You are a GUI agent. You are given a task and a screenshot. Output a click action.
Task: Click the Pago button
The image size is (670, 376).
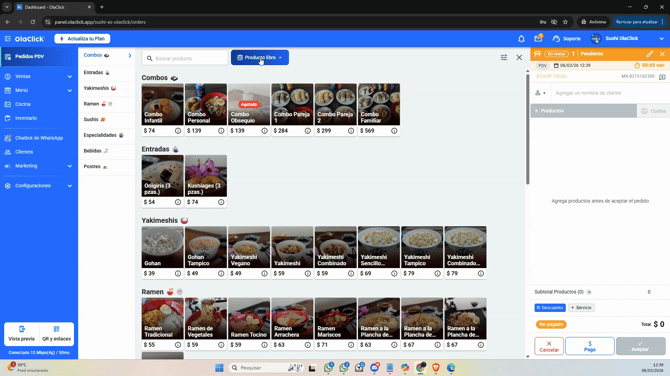[590, 346]
